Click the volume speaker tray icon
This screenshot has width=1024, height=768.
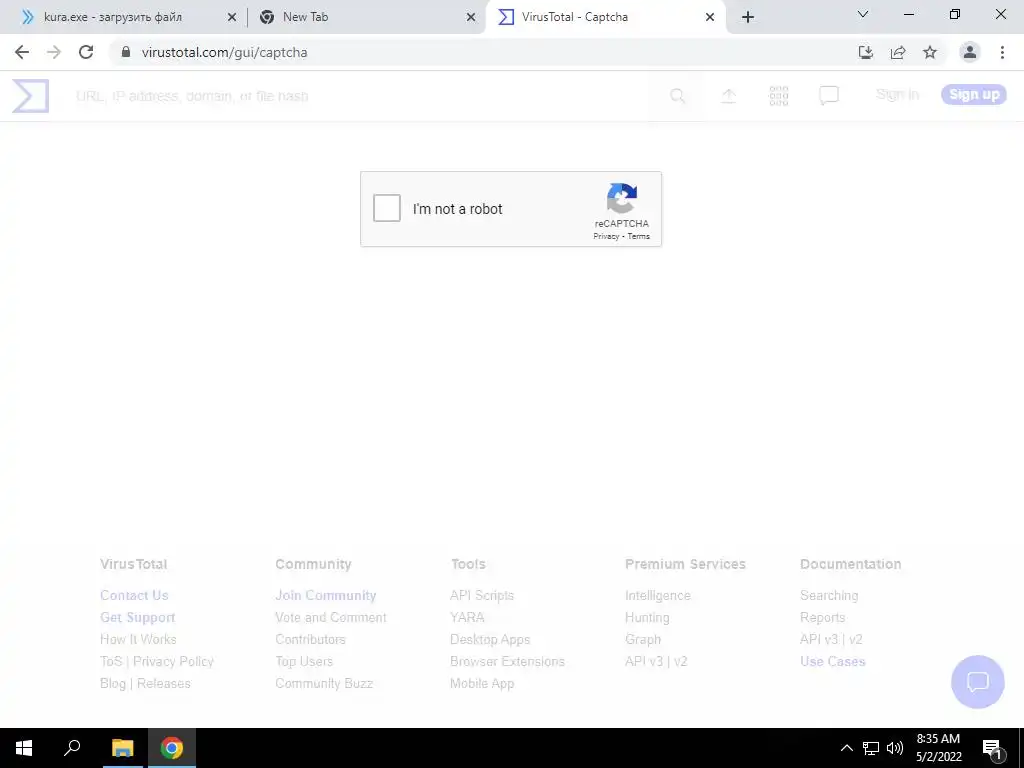pos(895,748)
